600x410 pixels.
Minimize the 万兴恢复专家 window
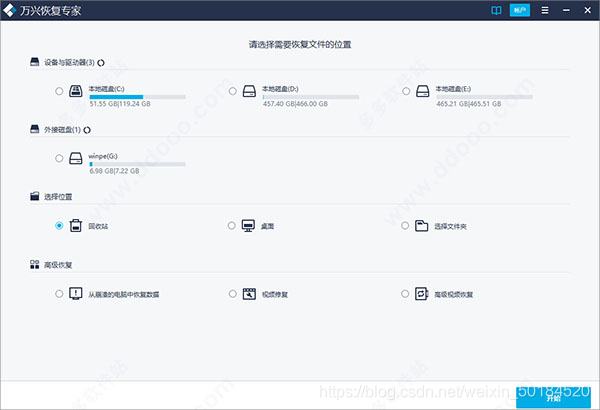tap(566, 10)
